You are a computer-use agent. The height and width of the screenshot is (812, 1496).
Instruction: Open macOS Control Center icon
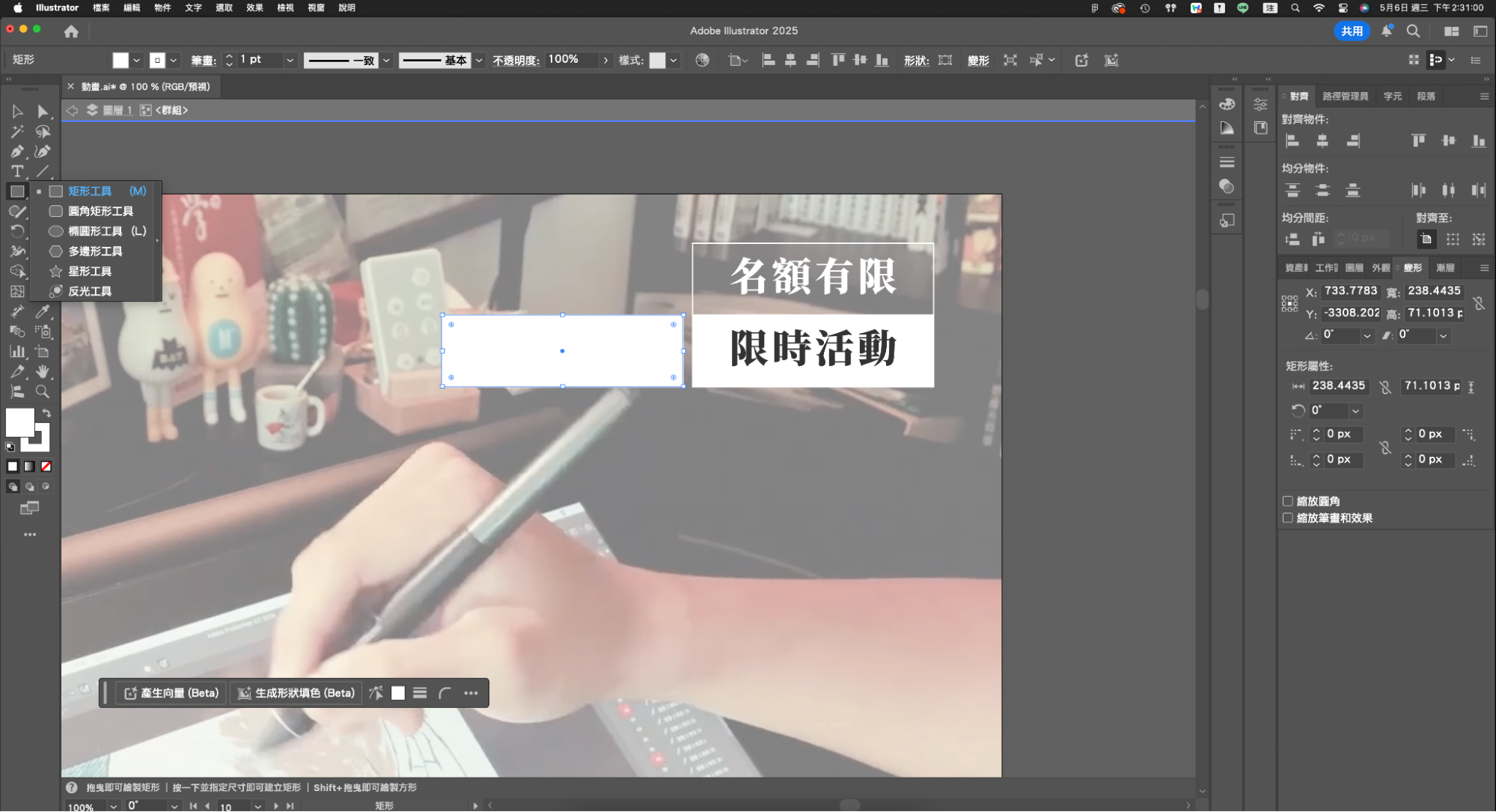click(x=1343, y=8)
